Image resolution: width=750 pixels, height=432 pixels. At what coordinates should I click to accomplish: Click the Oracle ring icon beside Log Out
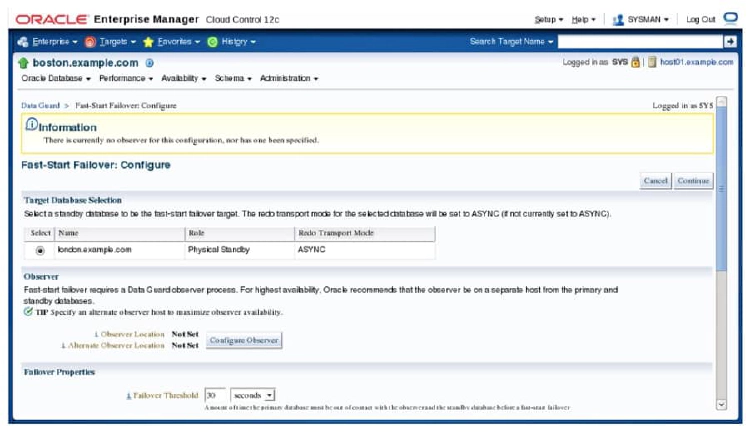[x=730, y=18]
